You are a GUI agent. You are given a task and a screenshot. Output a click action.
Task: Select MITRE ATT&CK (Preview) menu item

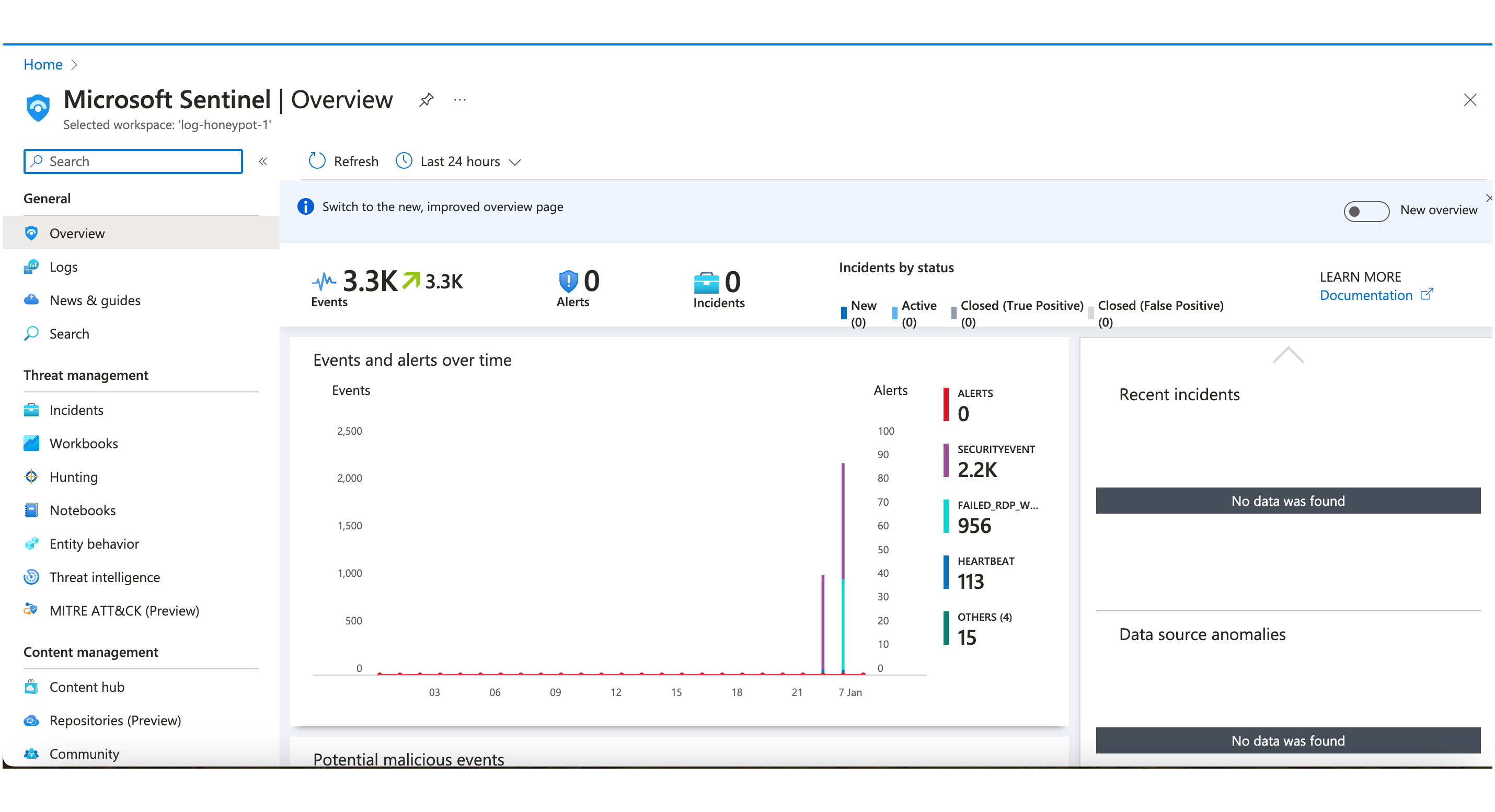124,611
